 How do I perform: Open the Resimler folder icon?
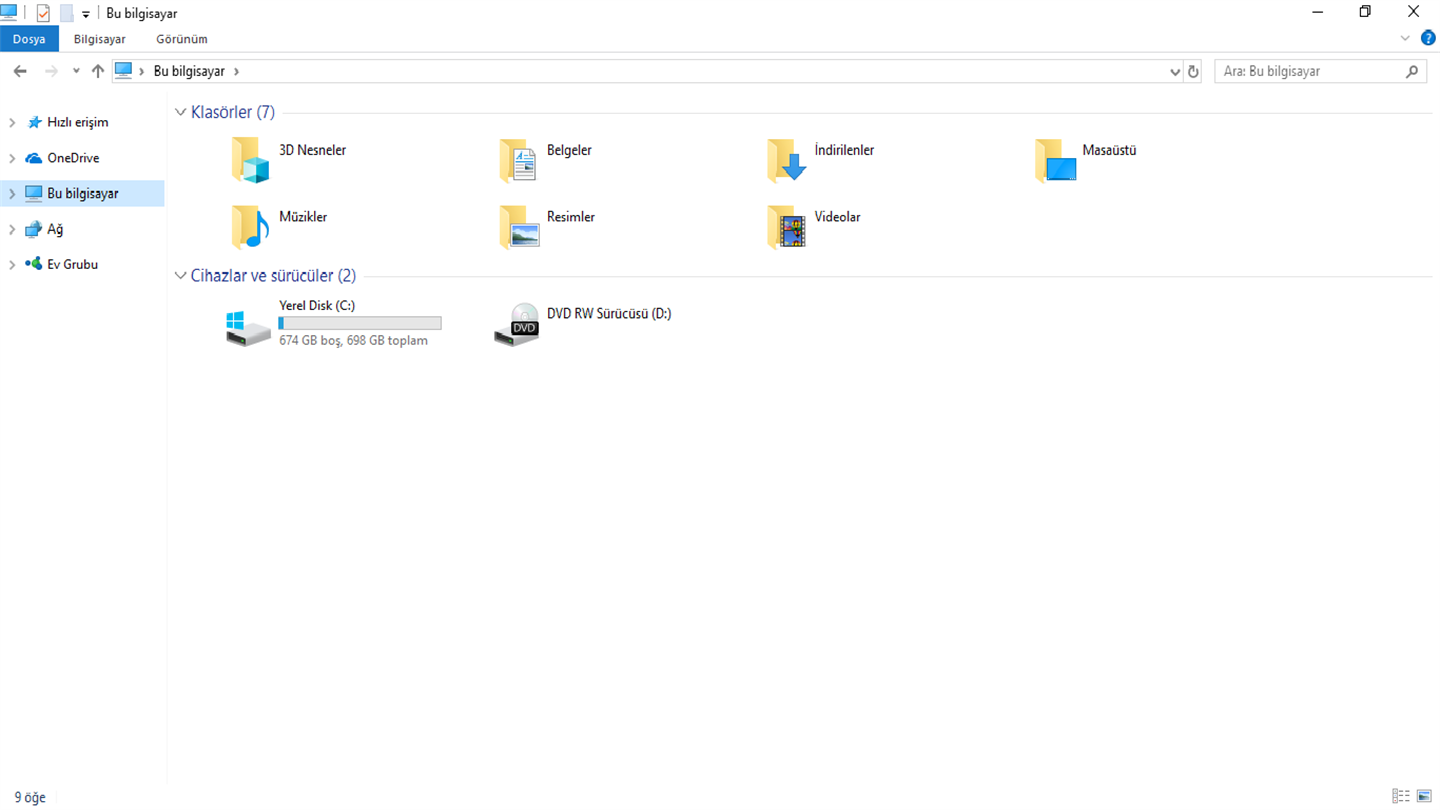click(x=519, y=227)
